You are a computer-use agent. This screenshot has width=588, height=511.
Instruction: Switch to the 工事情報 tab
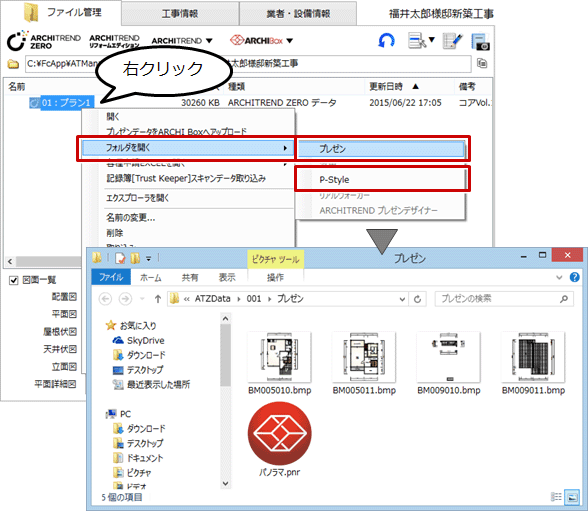(x=180, y=14)
